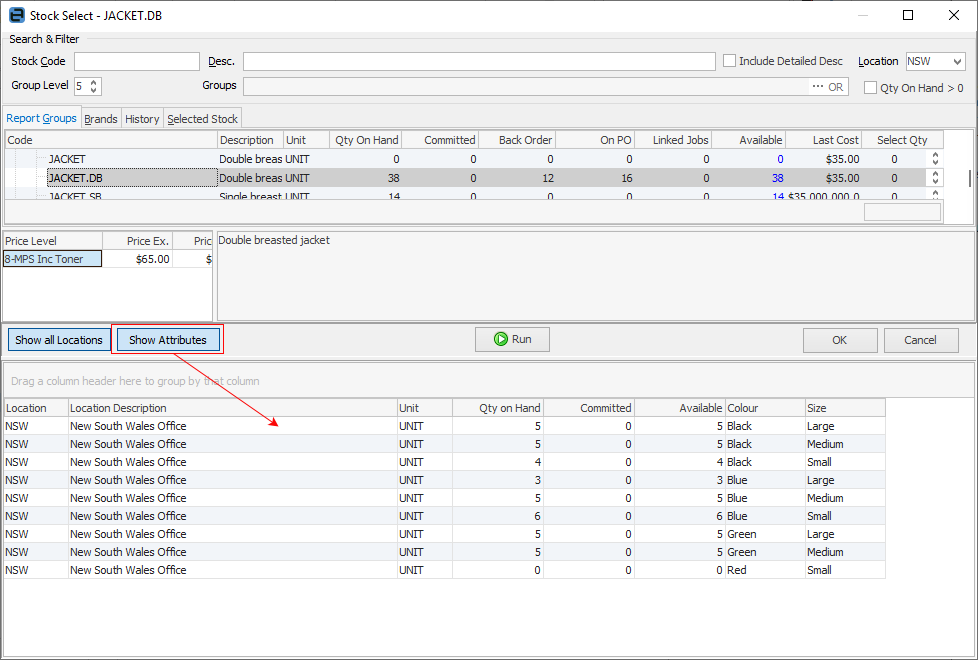
Task: Toggle Include Detailed Desc checkbox
Action: click(730, 61)
